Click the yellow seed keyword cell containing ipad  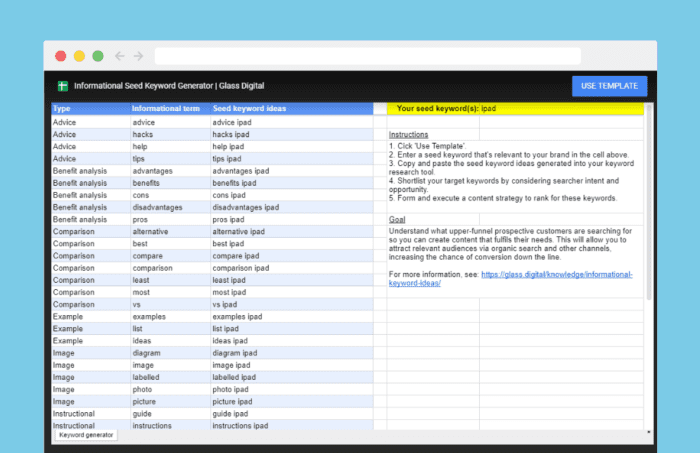click(562, 108)
